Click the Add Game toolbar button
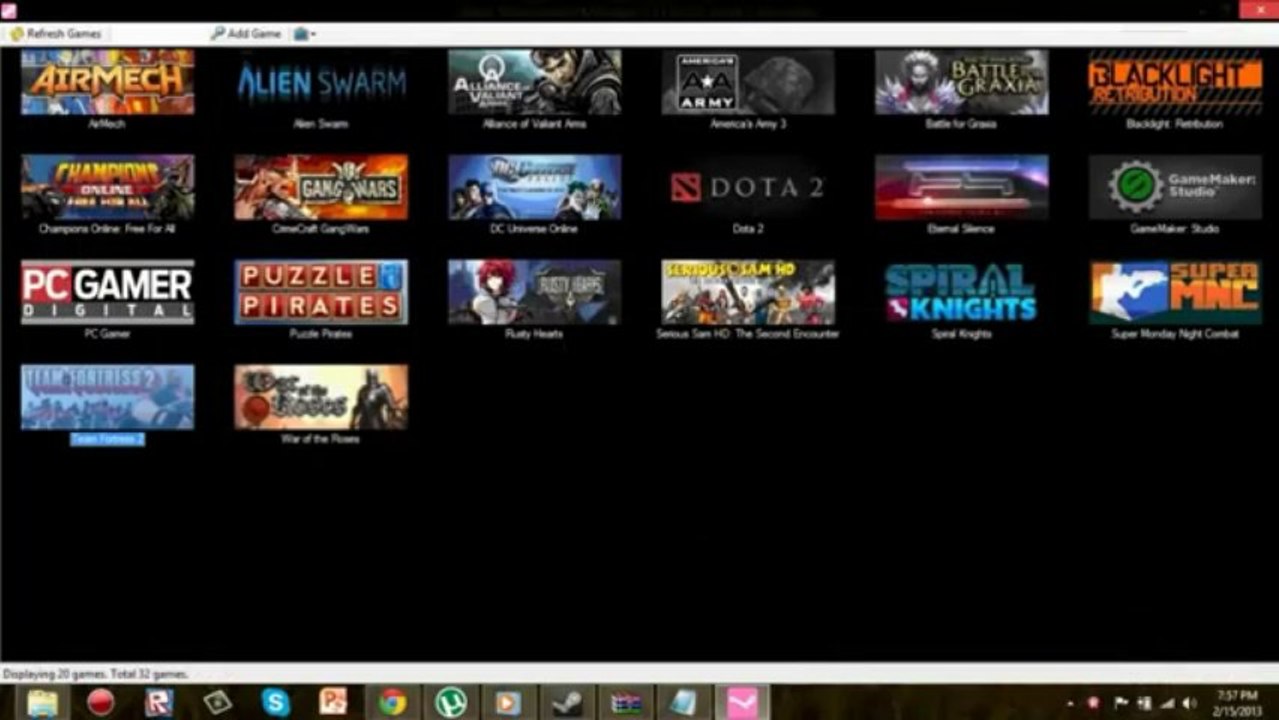Viewport: 1279px width, 720px height. 246,34
